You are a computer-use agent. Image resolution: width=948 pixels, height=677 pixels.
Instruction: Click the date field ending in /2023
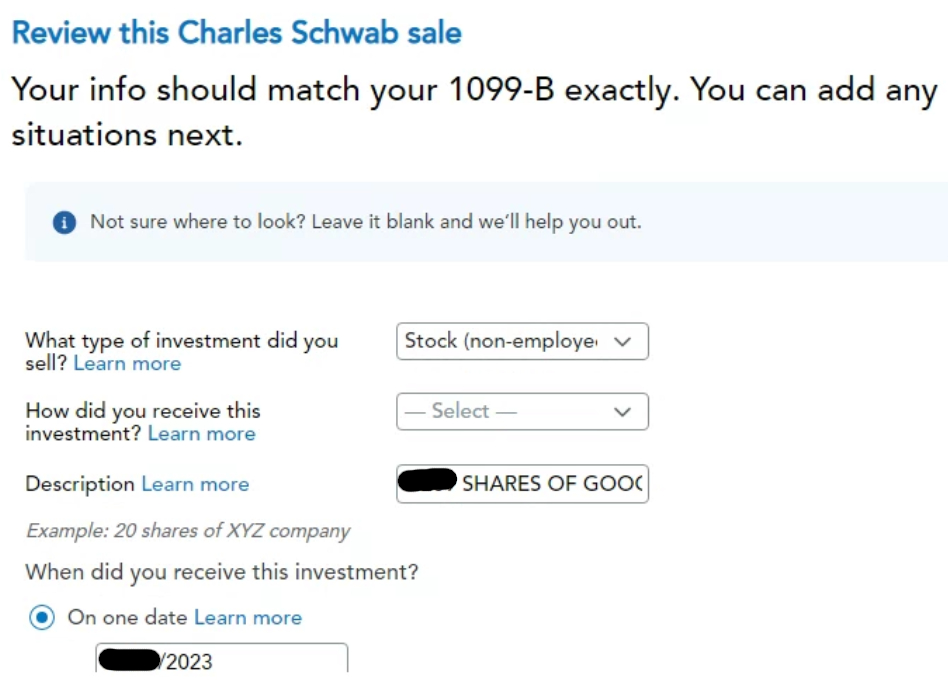(x=222, y=659)
